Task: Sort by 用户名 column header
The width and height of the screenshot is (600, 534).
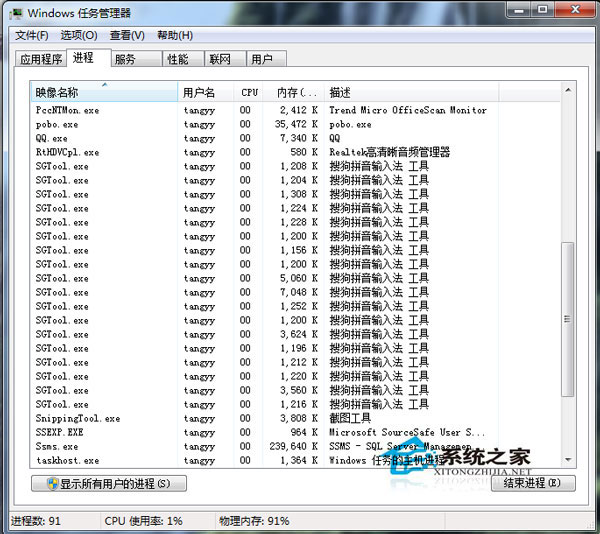Action: [206, 92]
